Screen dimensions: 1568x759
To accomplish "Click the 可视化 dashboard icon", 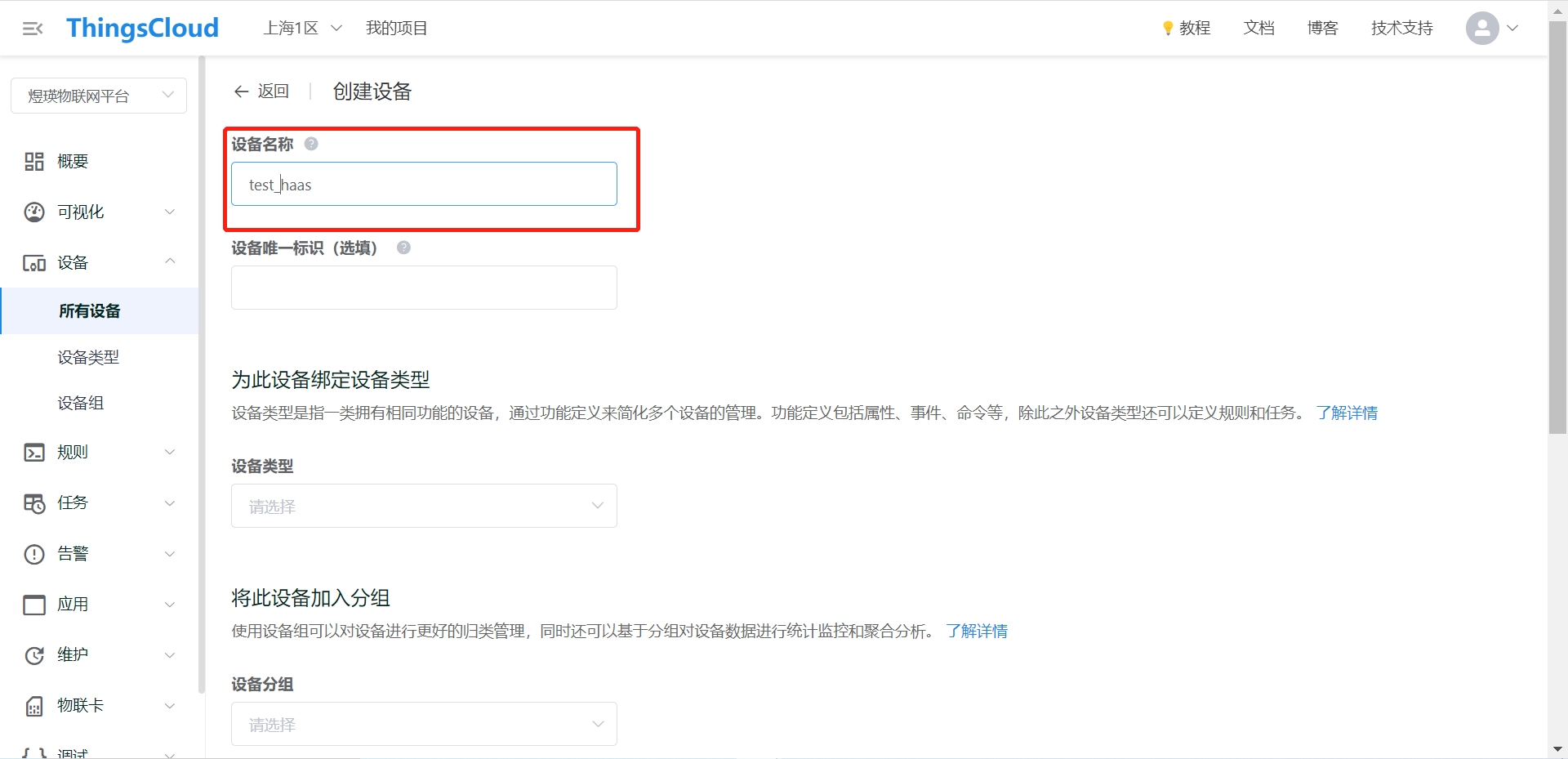I will tap(34, 212).
